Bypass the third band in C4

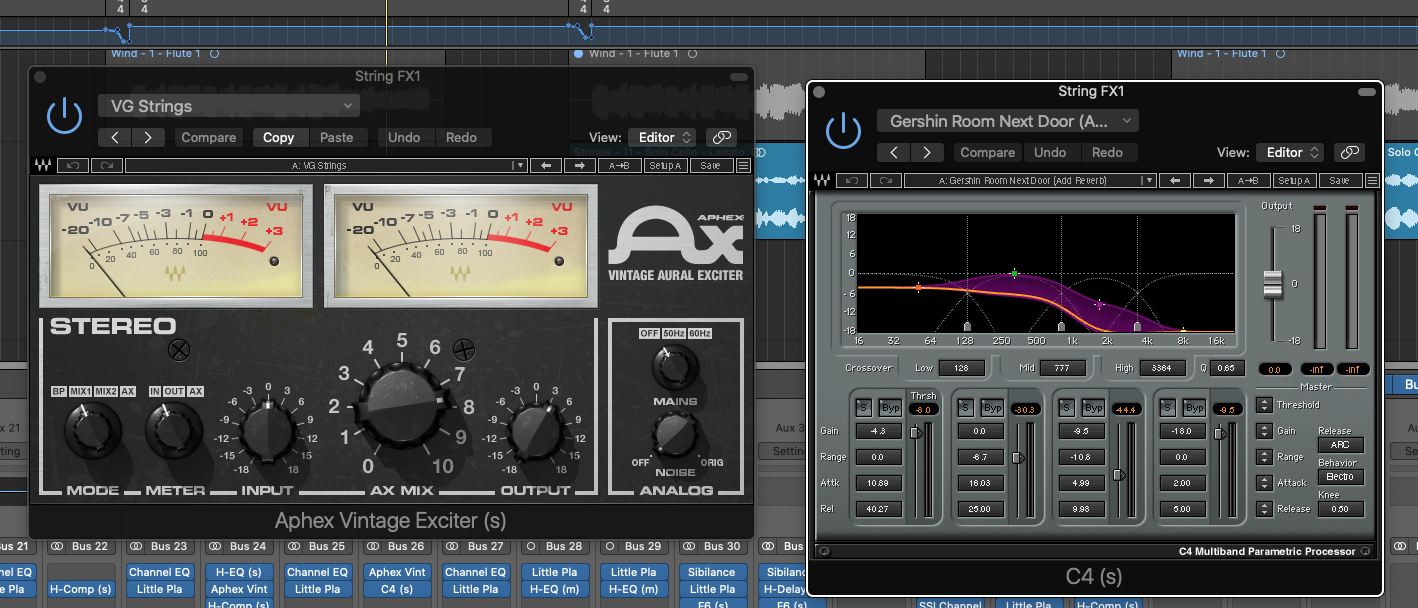[x=1095, y=408]
